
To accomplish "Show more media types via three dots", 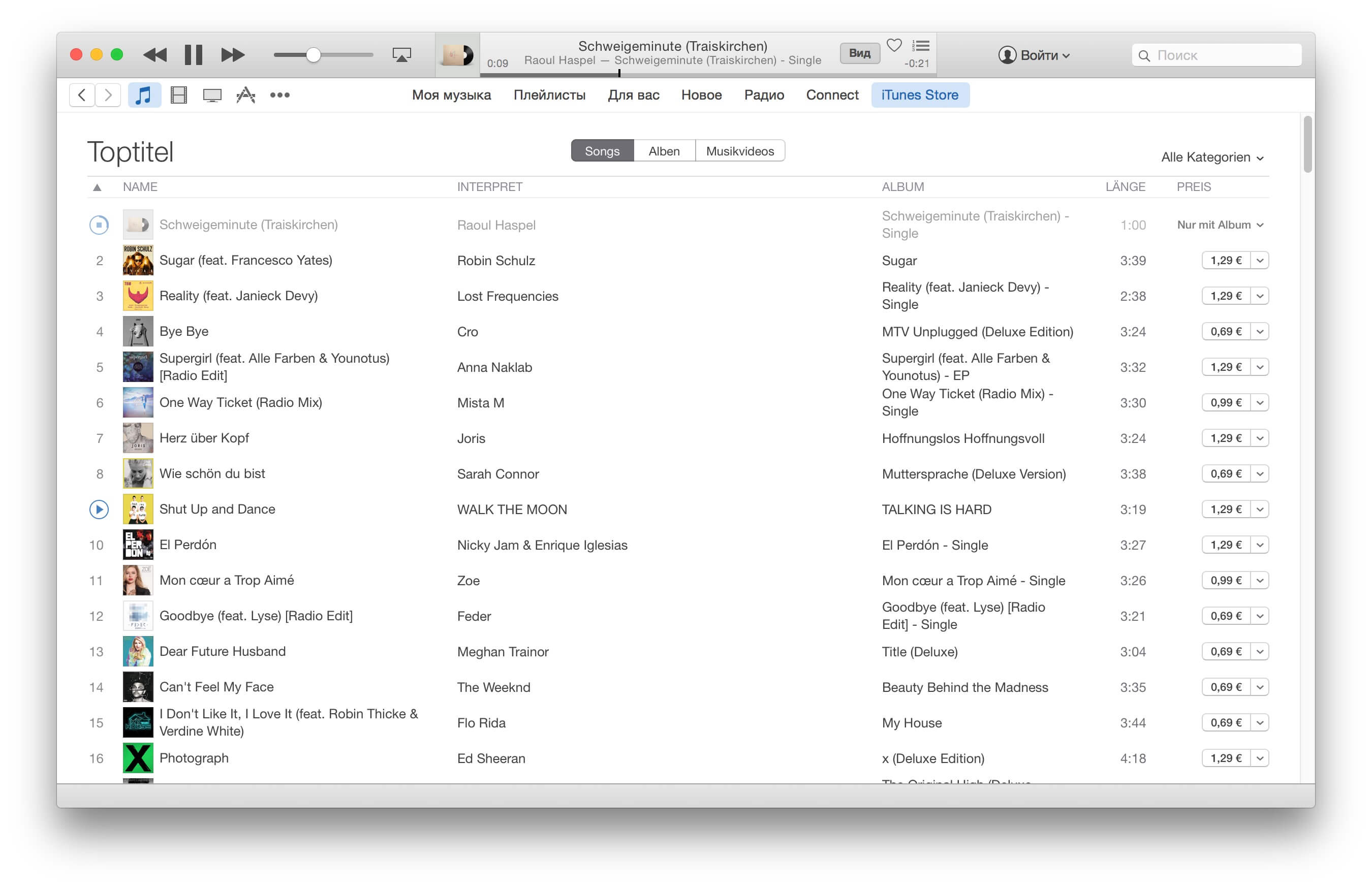I will [279, 95].
